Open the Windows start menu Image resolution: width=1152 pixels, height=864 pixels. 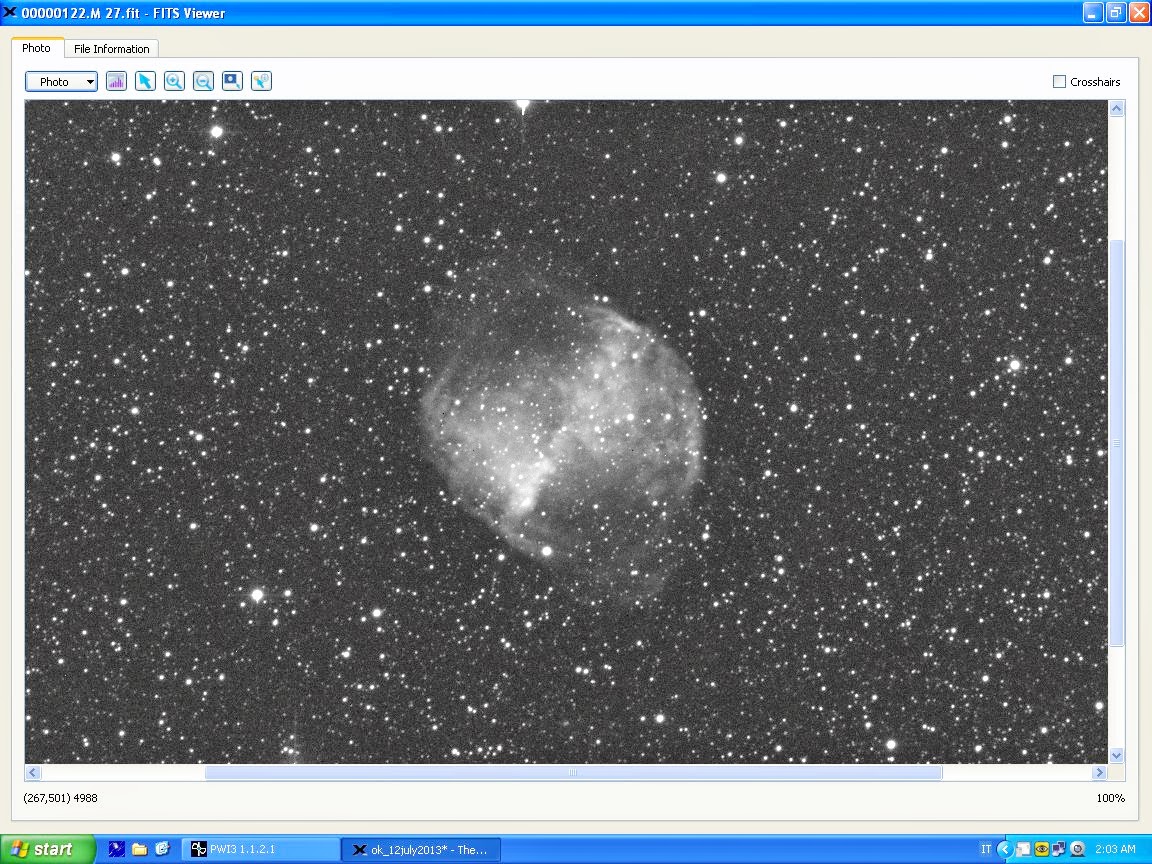click(48, 849)
